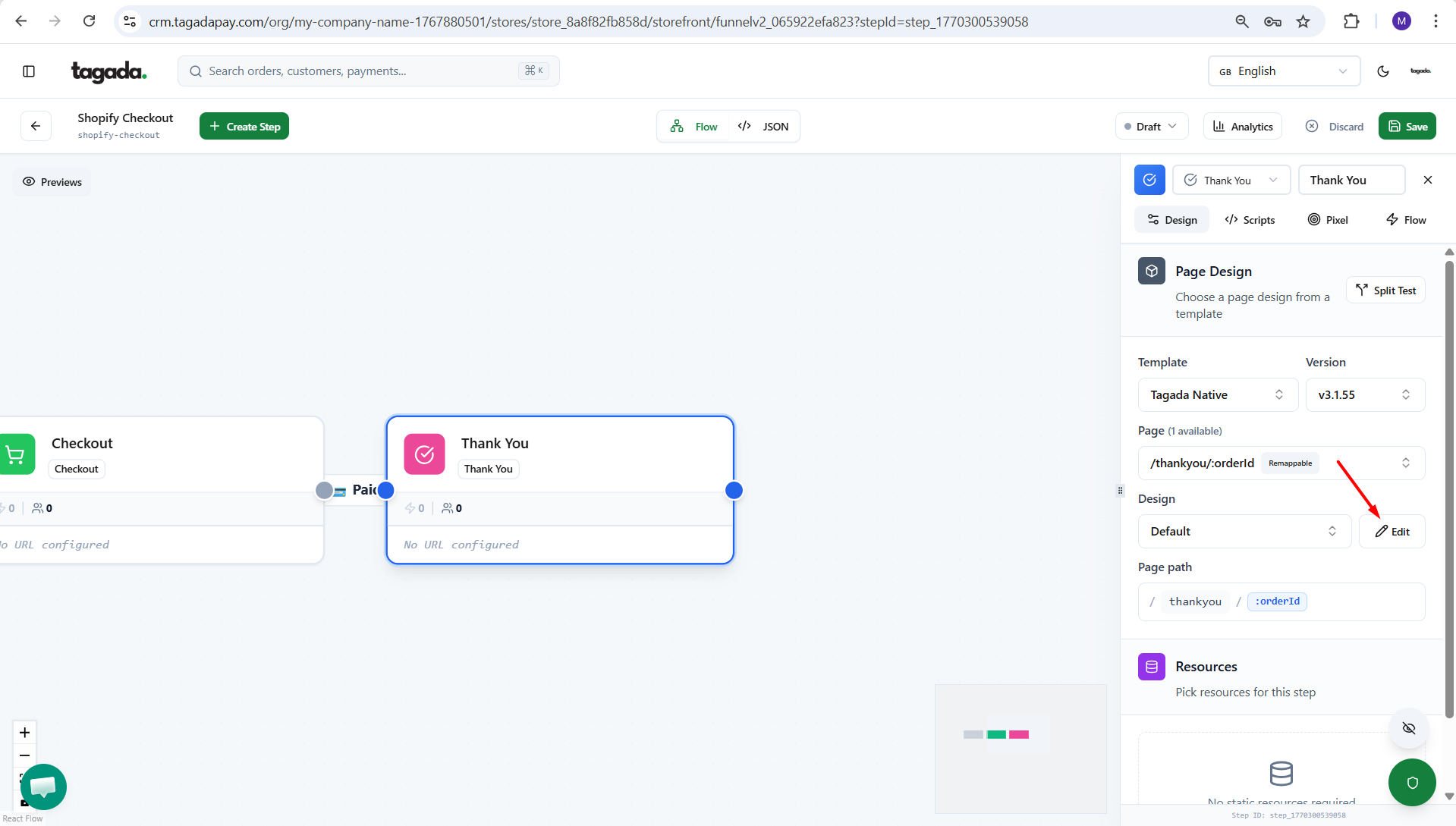This screenshot has width=1456, height=826.
Task: Show Previews with the eye button
Action: pyautogui.click(x=52, y=182)
